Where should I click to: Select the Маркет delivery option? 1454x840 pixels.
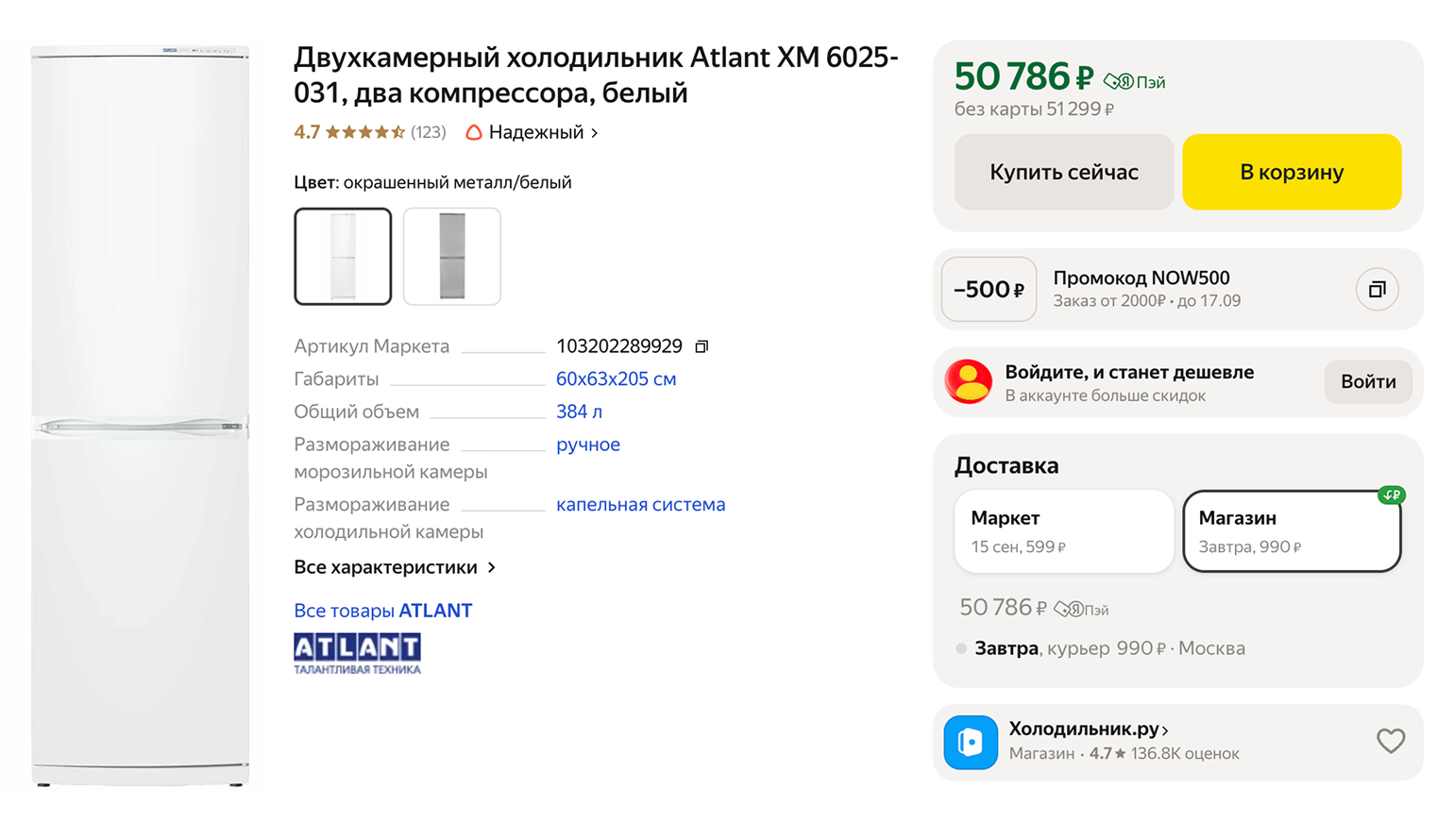(x=1063, y=530)
